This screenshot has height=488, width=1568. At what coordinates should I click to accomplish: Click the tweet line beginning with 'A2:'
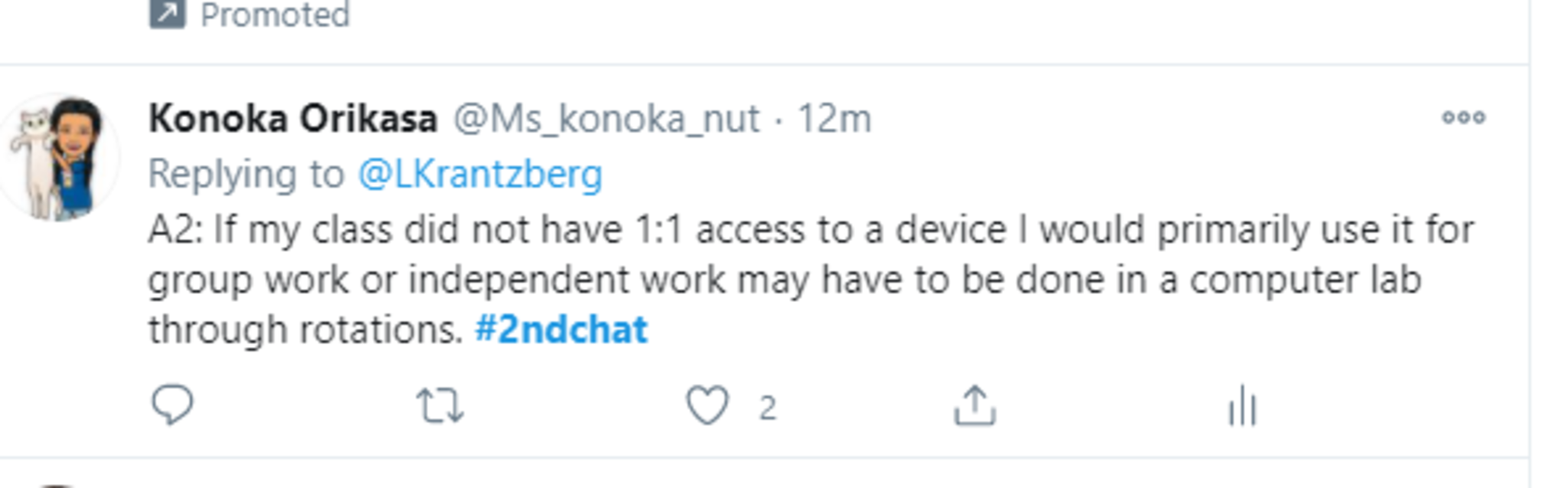click(x=810, y=230)
